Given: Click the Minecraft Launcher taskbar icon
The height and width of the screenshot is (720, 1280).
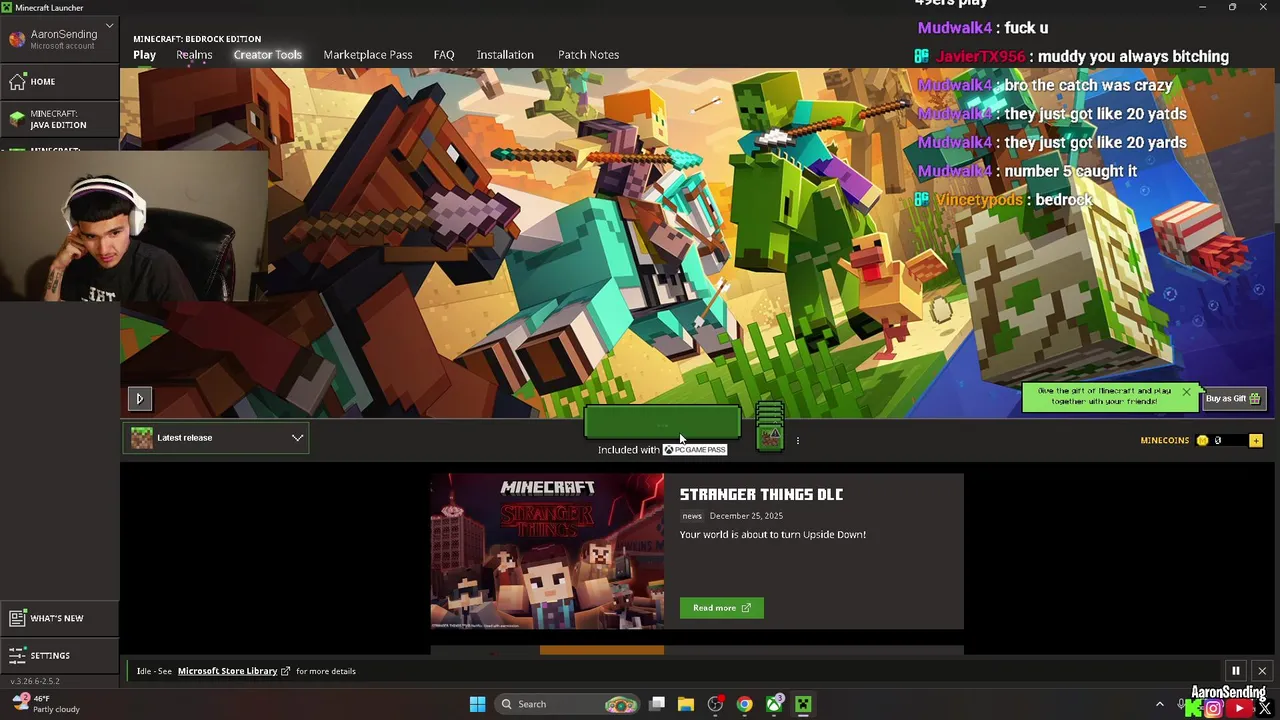Looking at the screenshot, I should tap(803, 704).
